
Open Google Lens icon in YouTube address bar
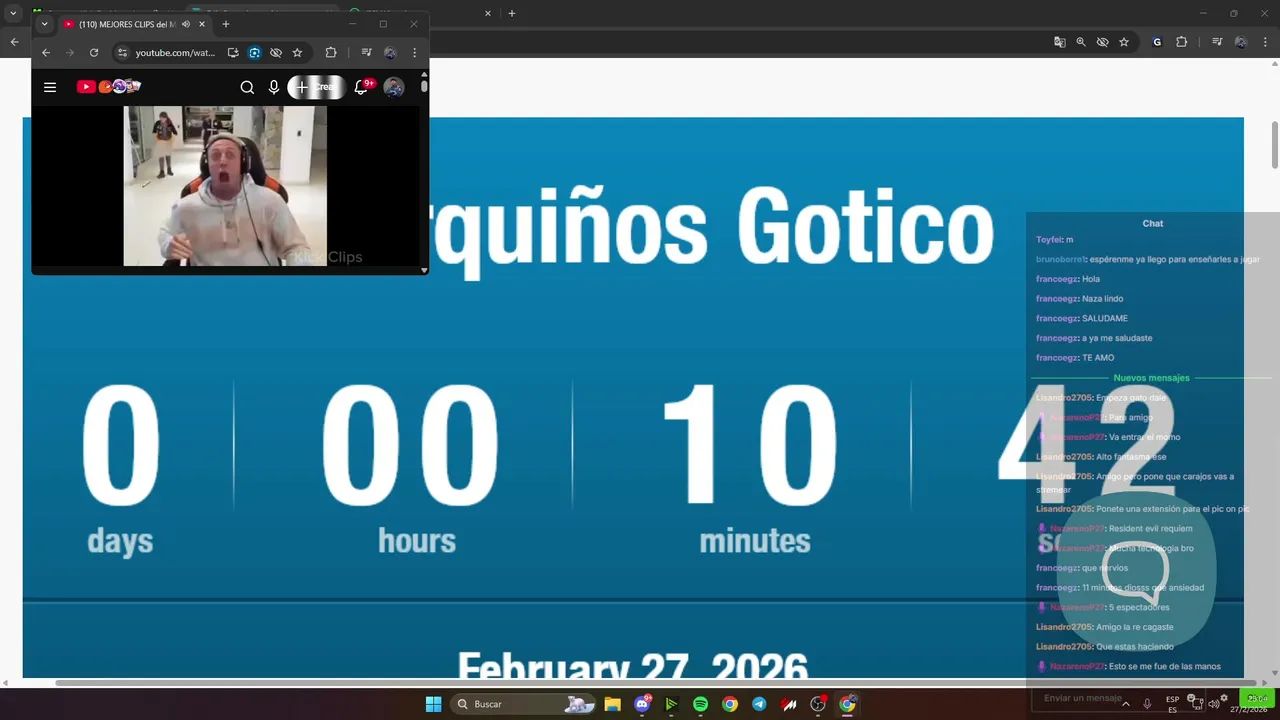(x=255, y=52)
